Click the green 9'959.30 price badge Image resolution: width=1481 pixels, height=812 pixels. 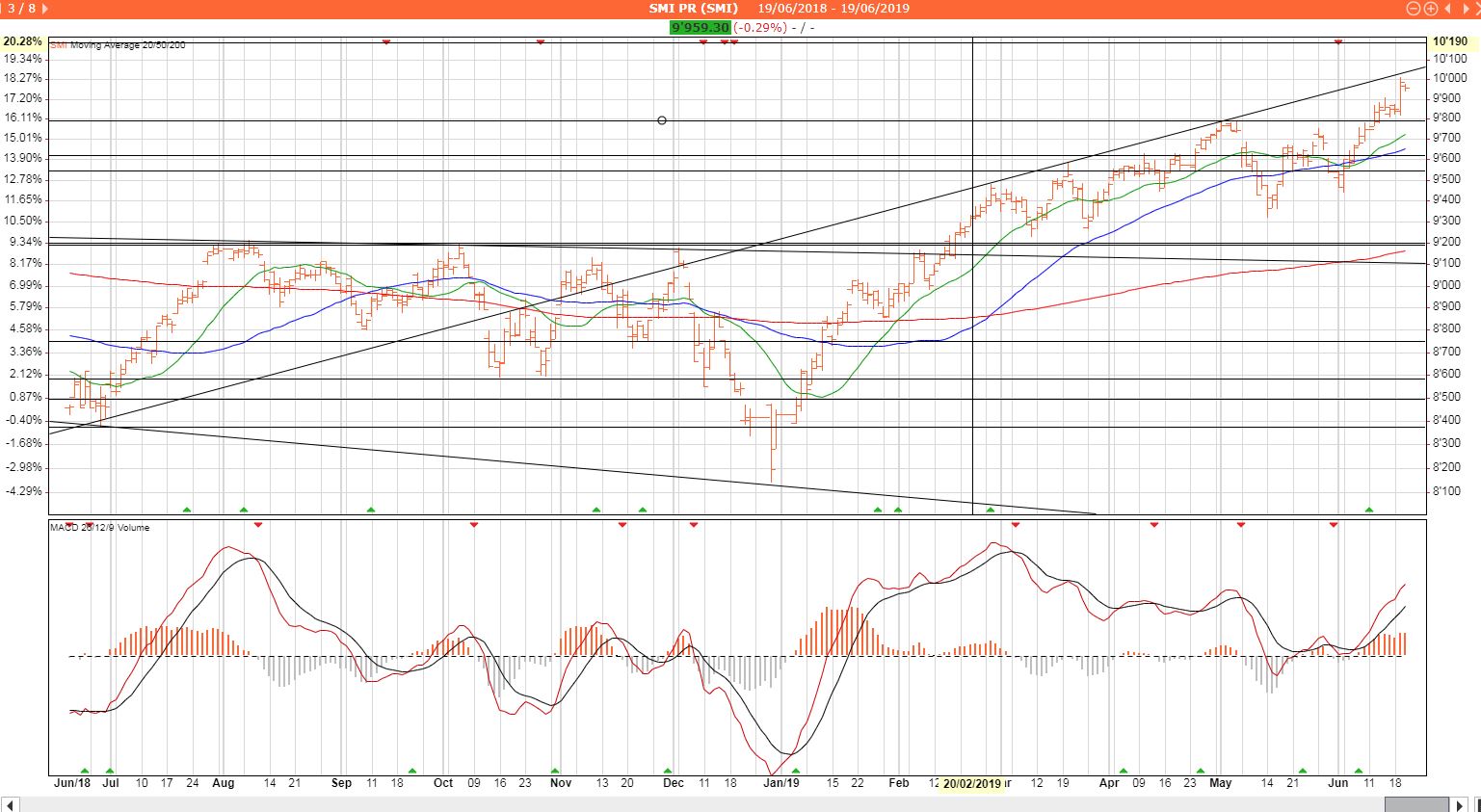click(x=701, y=27)
